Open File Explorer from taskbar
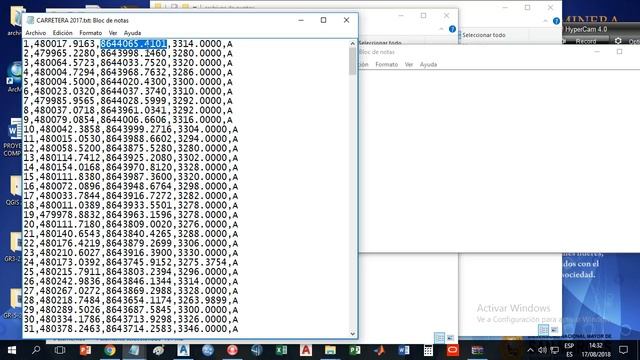 (330, 350)
